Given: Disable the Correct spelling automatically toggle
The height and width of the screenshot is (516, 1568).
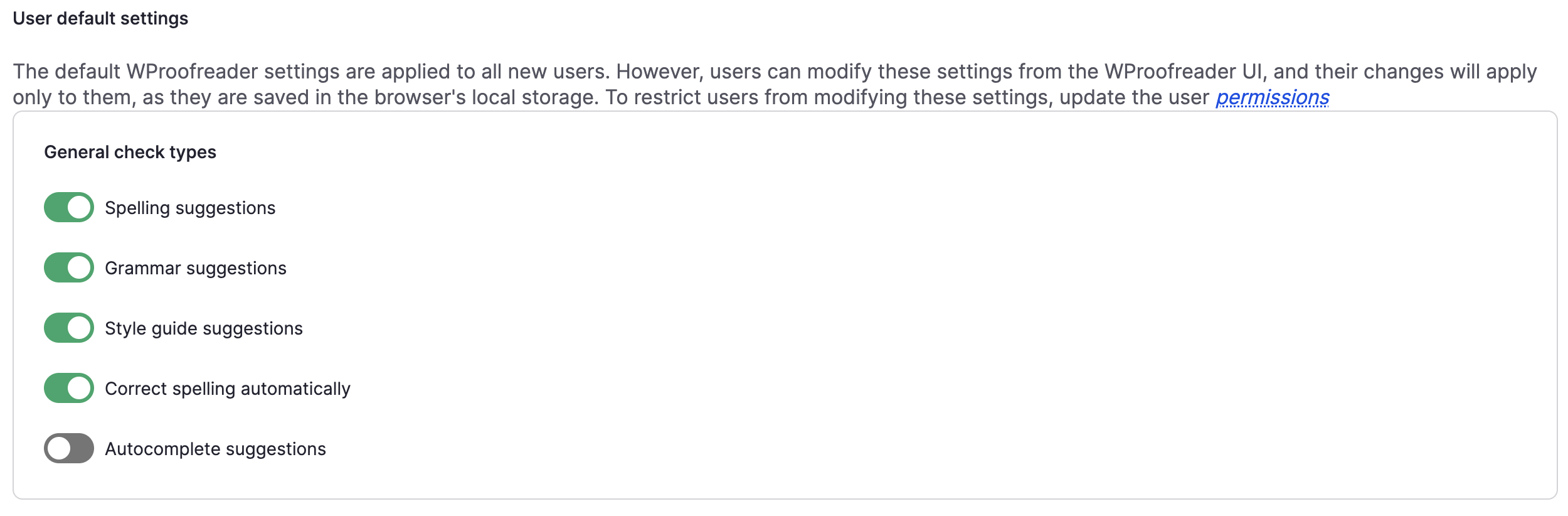Looking at the screenshot, I should coord(69,388).
